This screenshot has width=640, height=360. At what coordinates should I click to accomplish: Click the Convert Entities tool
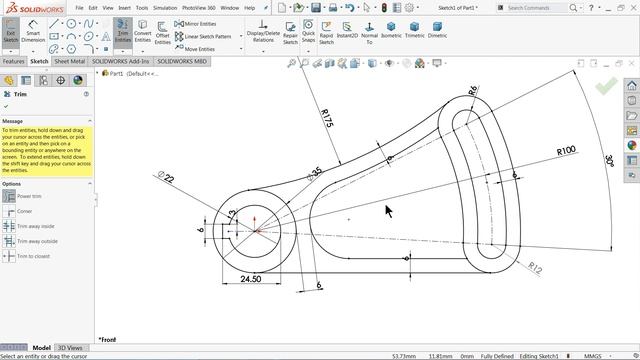pos(142,31)
